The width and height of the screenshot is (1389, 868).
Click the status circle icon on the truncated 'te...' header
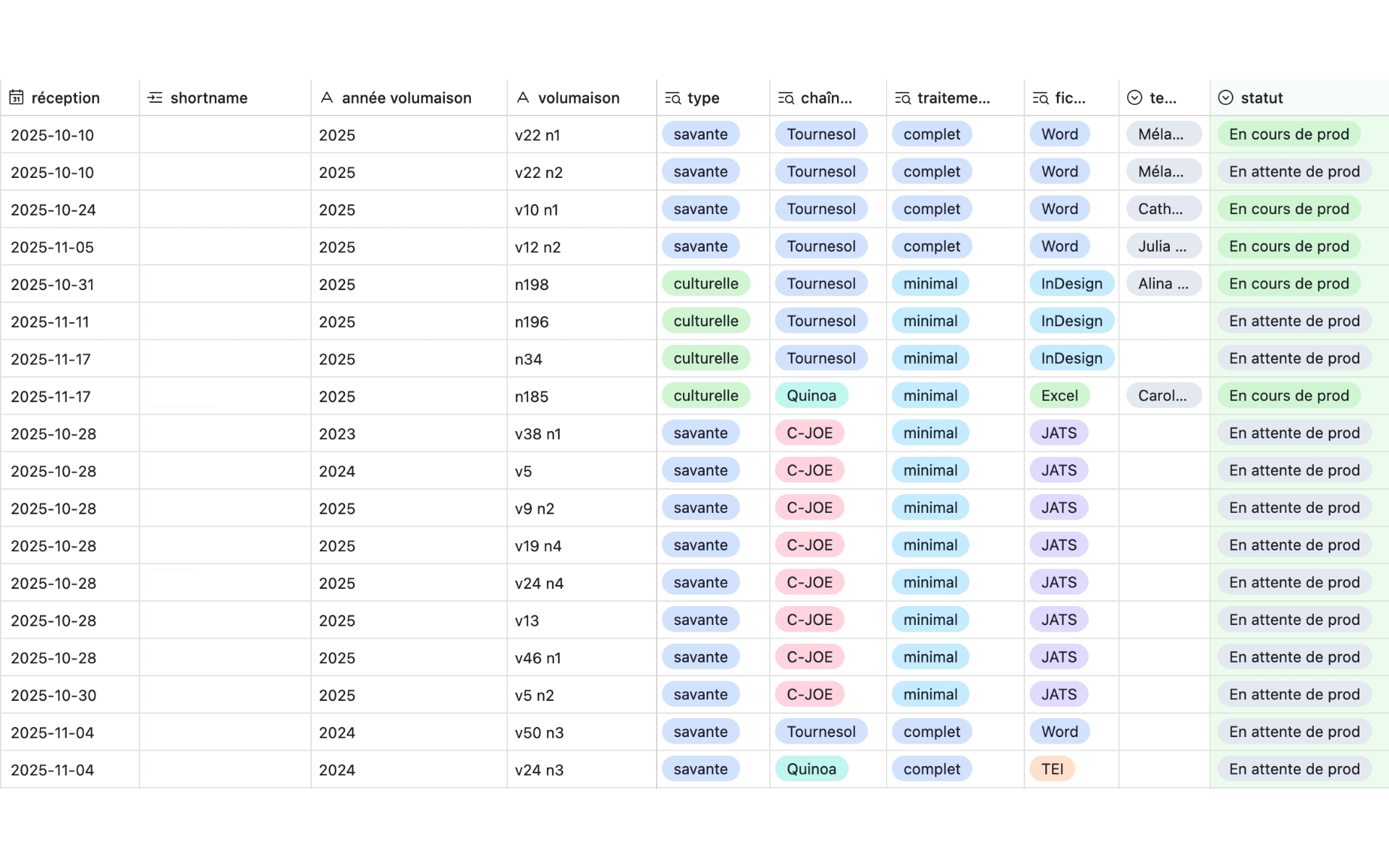coord(1134,97)
